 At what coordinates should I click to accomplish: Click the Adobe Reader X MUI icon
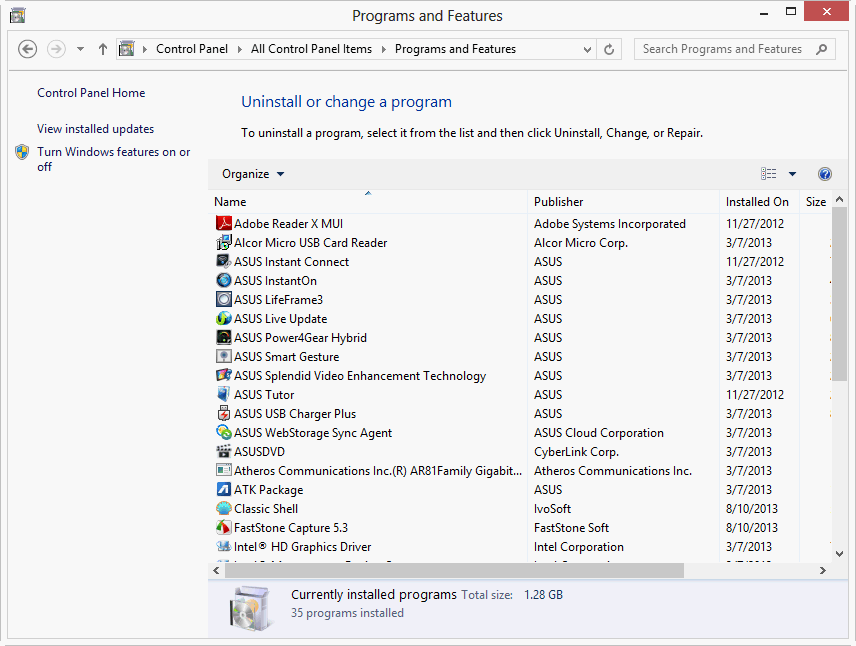pos(224,223)
